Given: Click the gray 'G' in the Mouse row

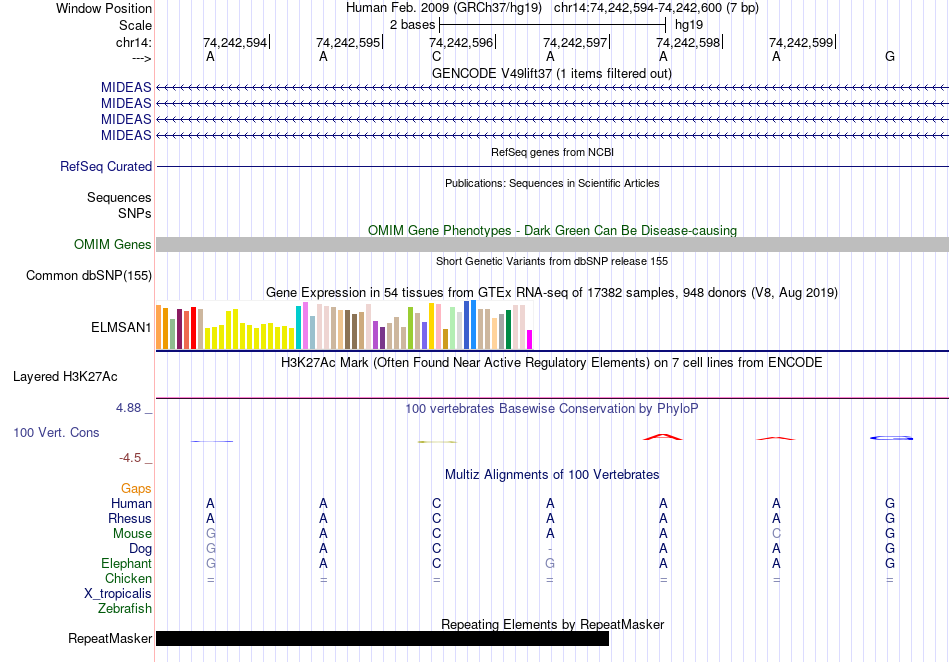Looking at the screenshot, I should (210, 534).
